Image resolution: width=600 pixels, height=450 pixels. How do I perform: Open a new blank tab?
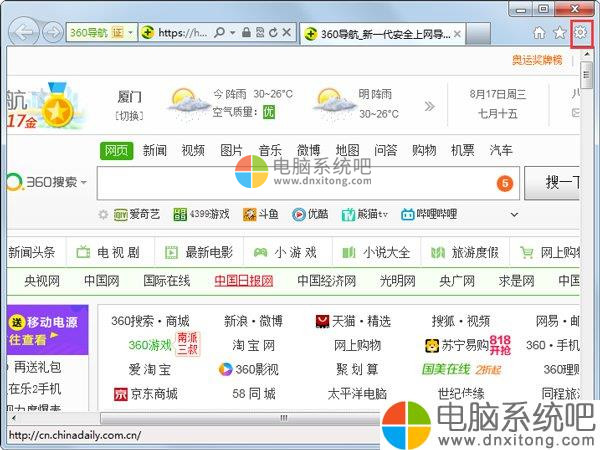(x=478, y=33)
